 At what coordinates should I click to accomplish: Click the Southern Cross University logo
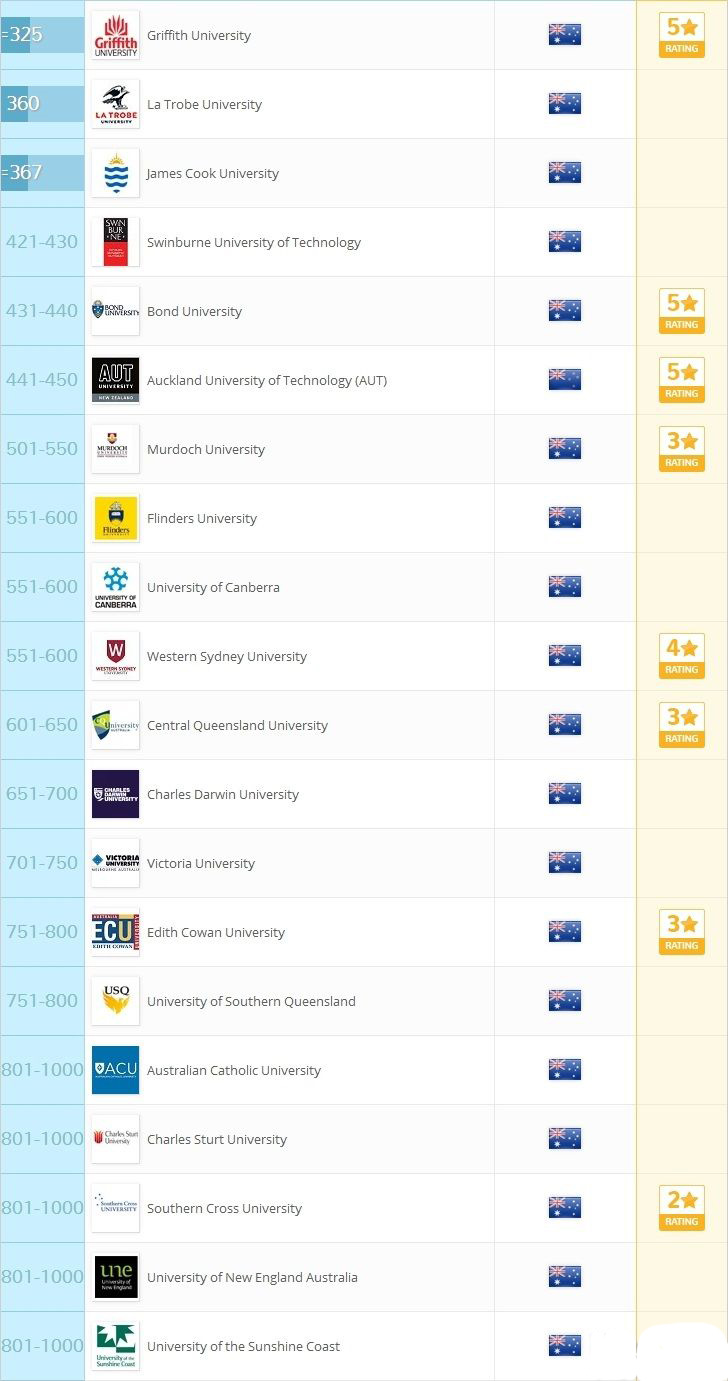(x=115, y=1208)
